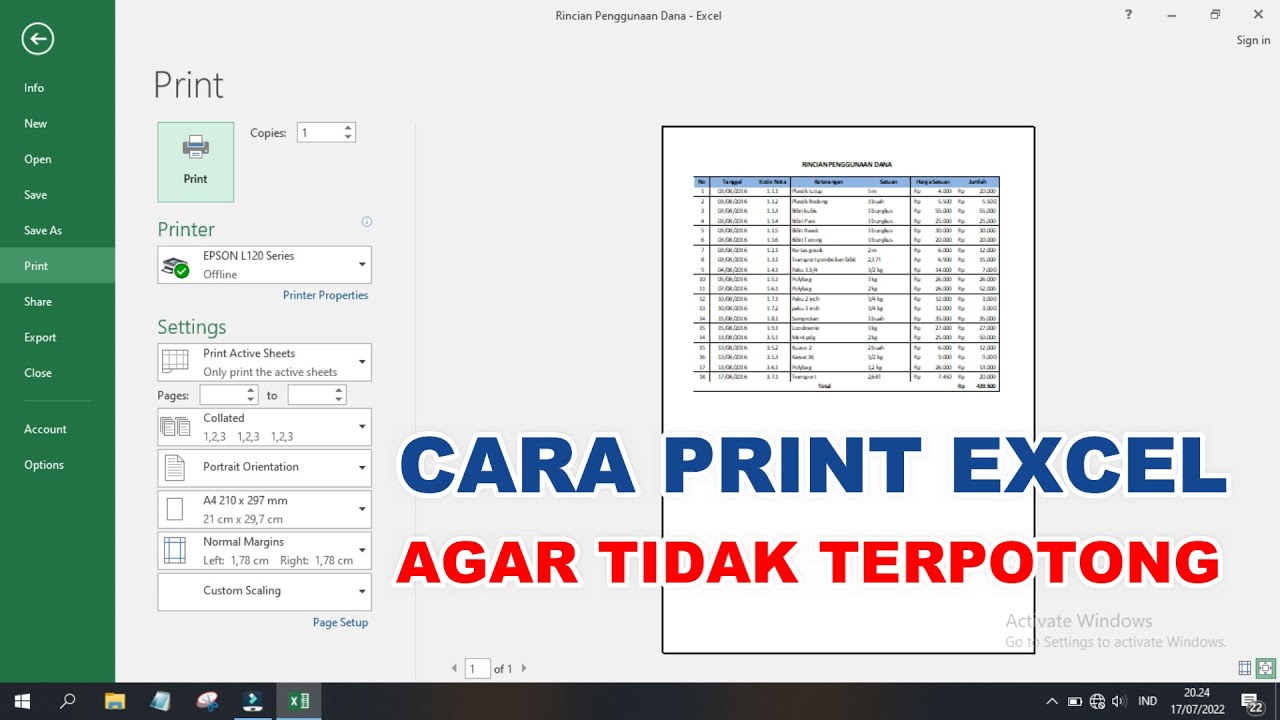Click the large Print button
This screenshot has height=720, width=1280.
coord(195,162)
